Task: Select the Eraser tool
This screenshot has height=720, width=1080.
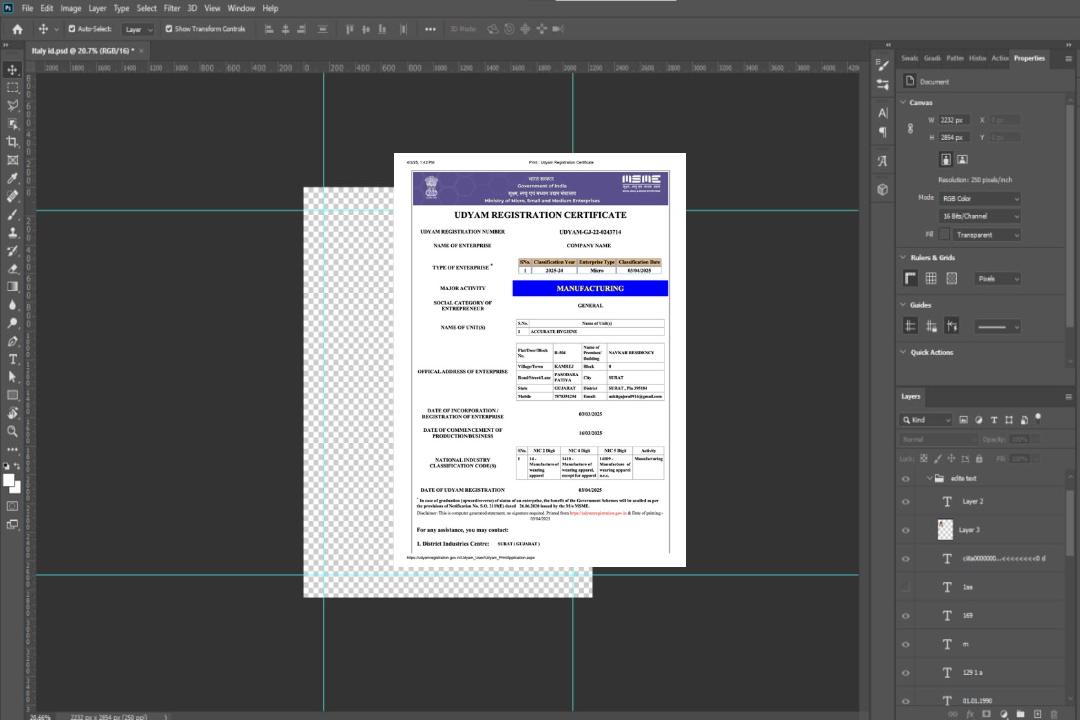Action: (12, 269)
